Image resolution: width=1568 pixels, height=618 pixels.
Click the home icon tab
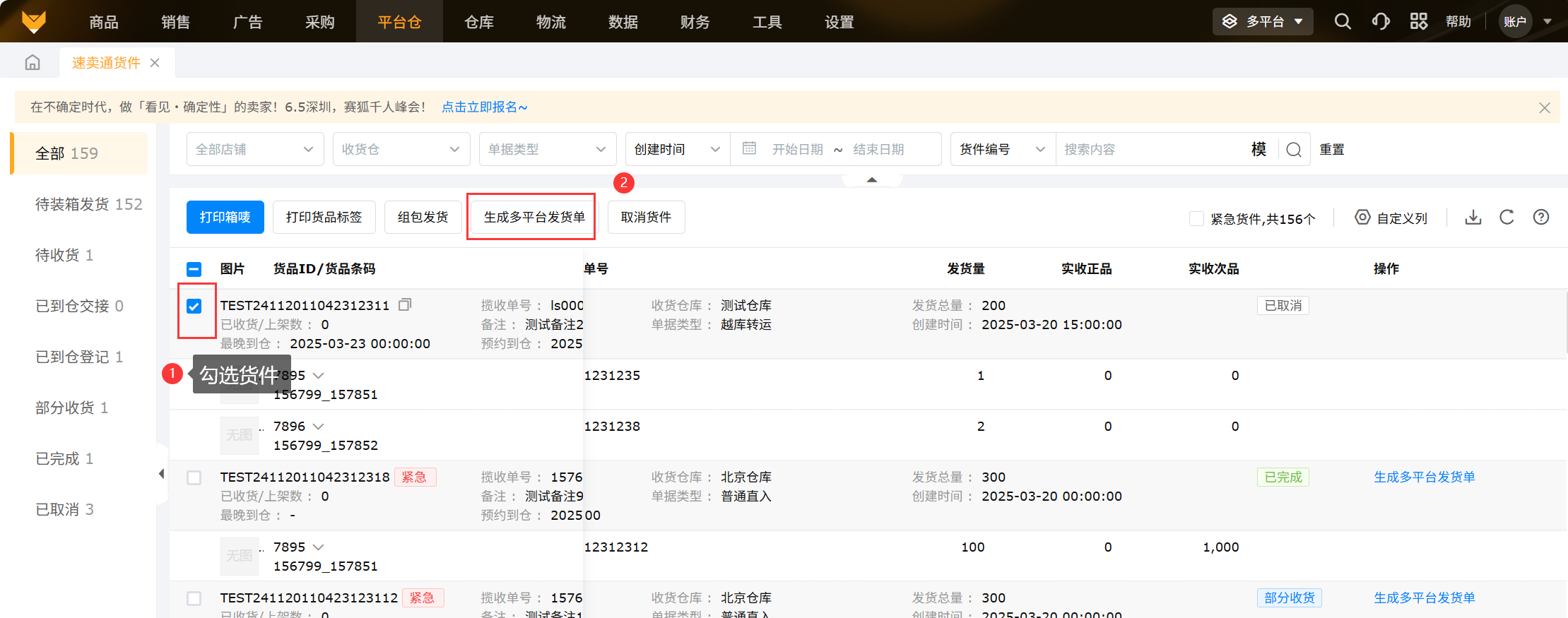[x=33, y=63]
